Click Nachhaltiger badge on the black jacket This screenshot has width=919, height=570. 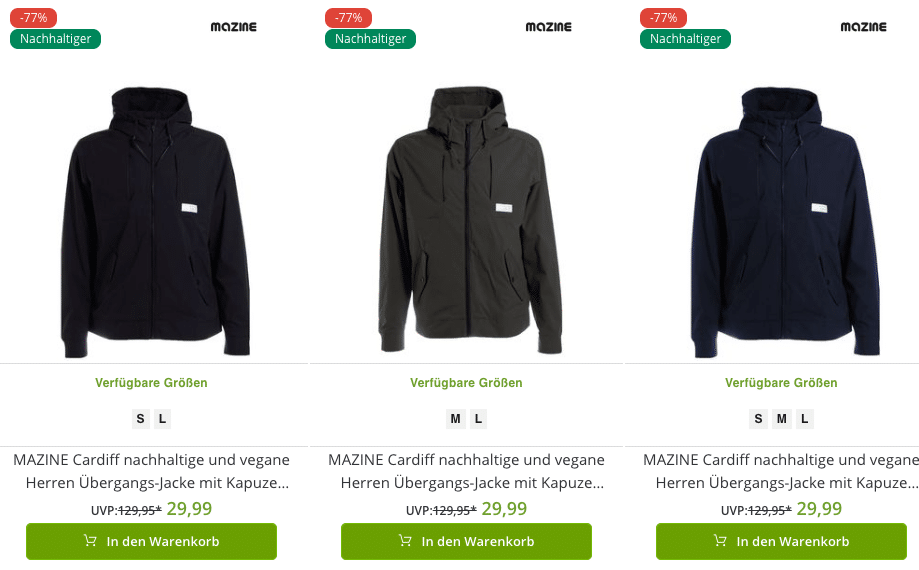pyautogui.click(x=56, y=39)
